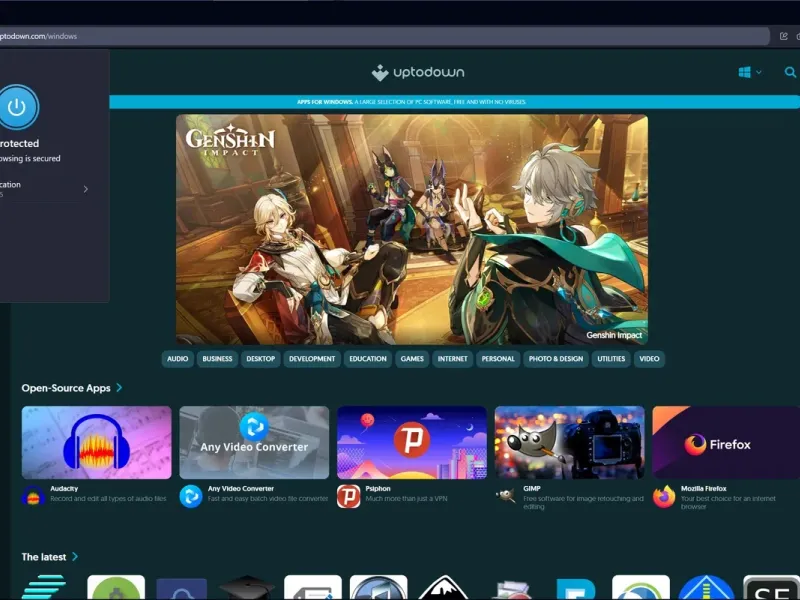Open the Photo & Design category
Viewport: 800px width, 600px height.
(x=556, y=359)
